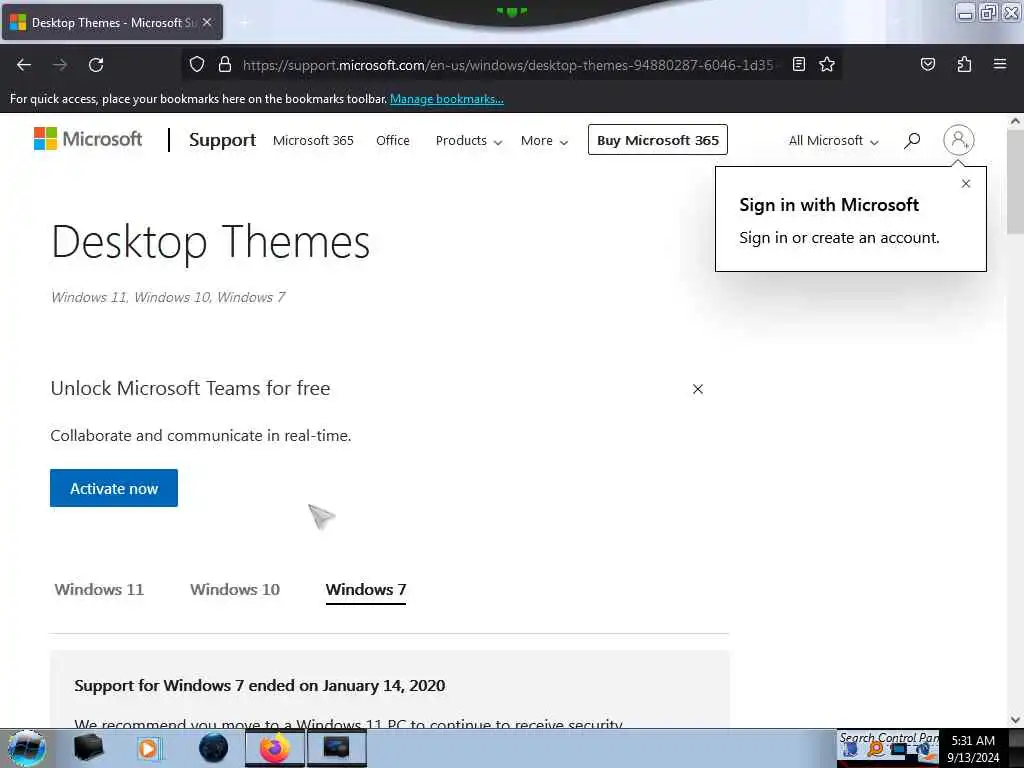The width and height of the screenshot is (1024, 768).
Task: Click the address bar URL field
Action: point(507,65)
